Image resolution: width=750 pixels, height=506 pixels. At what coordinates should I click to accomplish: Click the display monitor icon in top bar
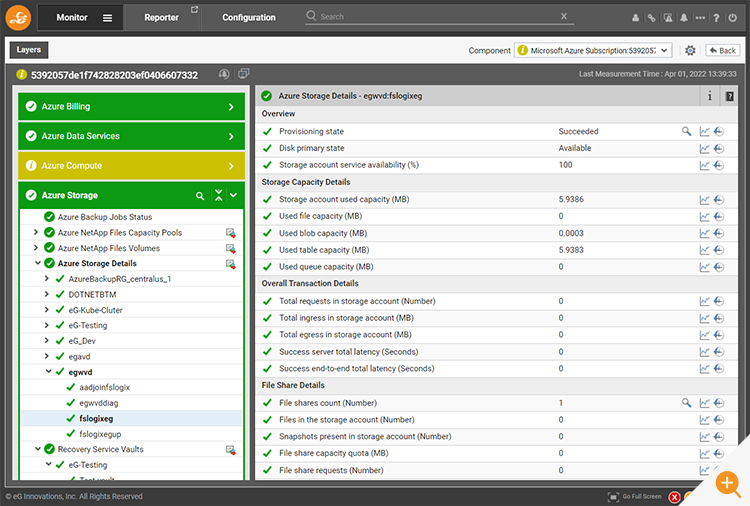point(668,18)
